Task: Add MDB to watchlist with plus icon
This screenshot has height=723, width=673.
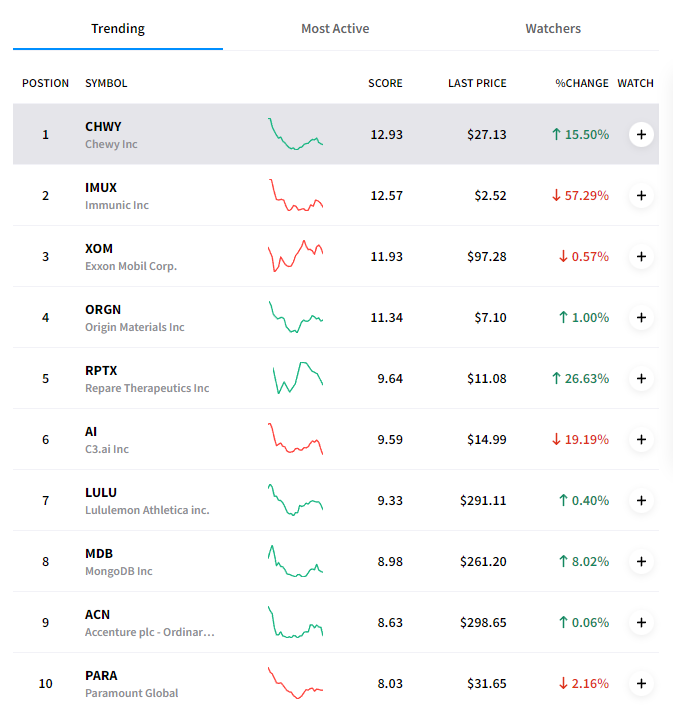Action: (x=641, y=562)
